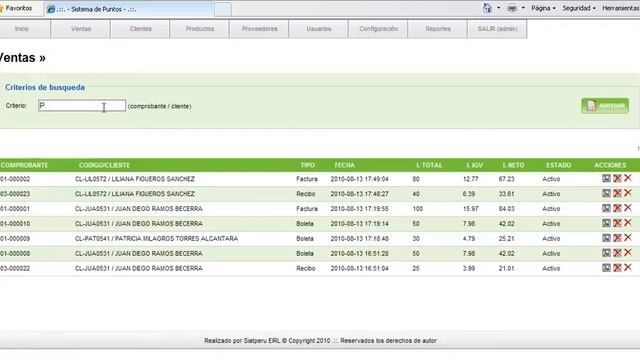The width and height of the screenshot is (640, 360).
Task: Delete sale 01-000002 with red X
Action: coord(628,178)
